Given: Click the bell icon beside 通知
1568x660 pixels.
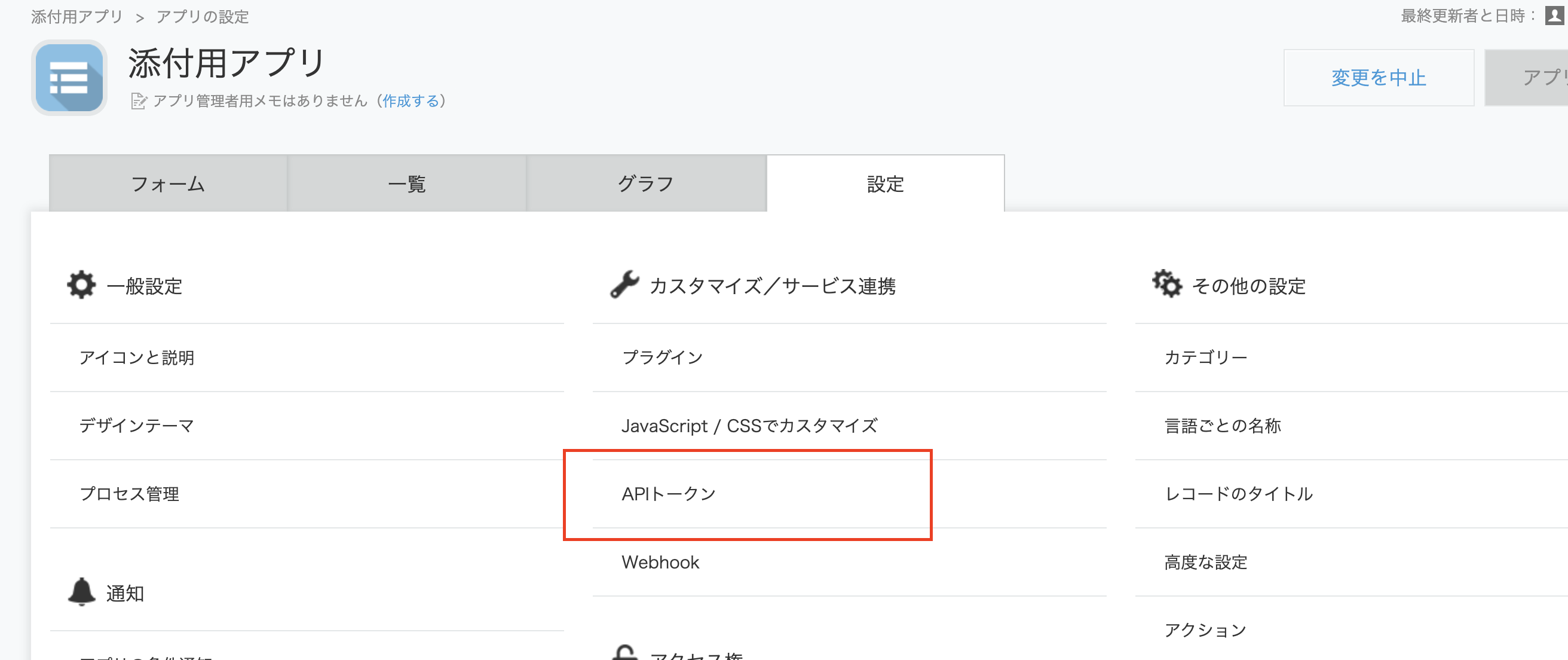Looking at the screenshot, I should click(81, 592).
